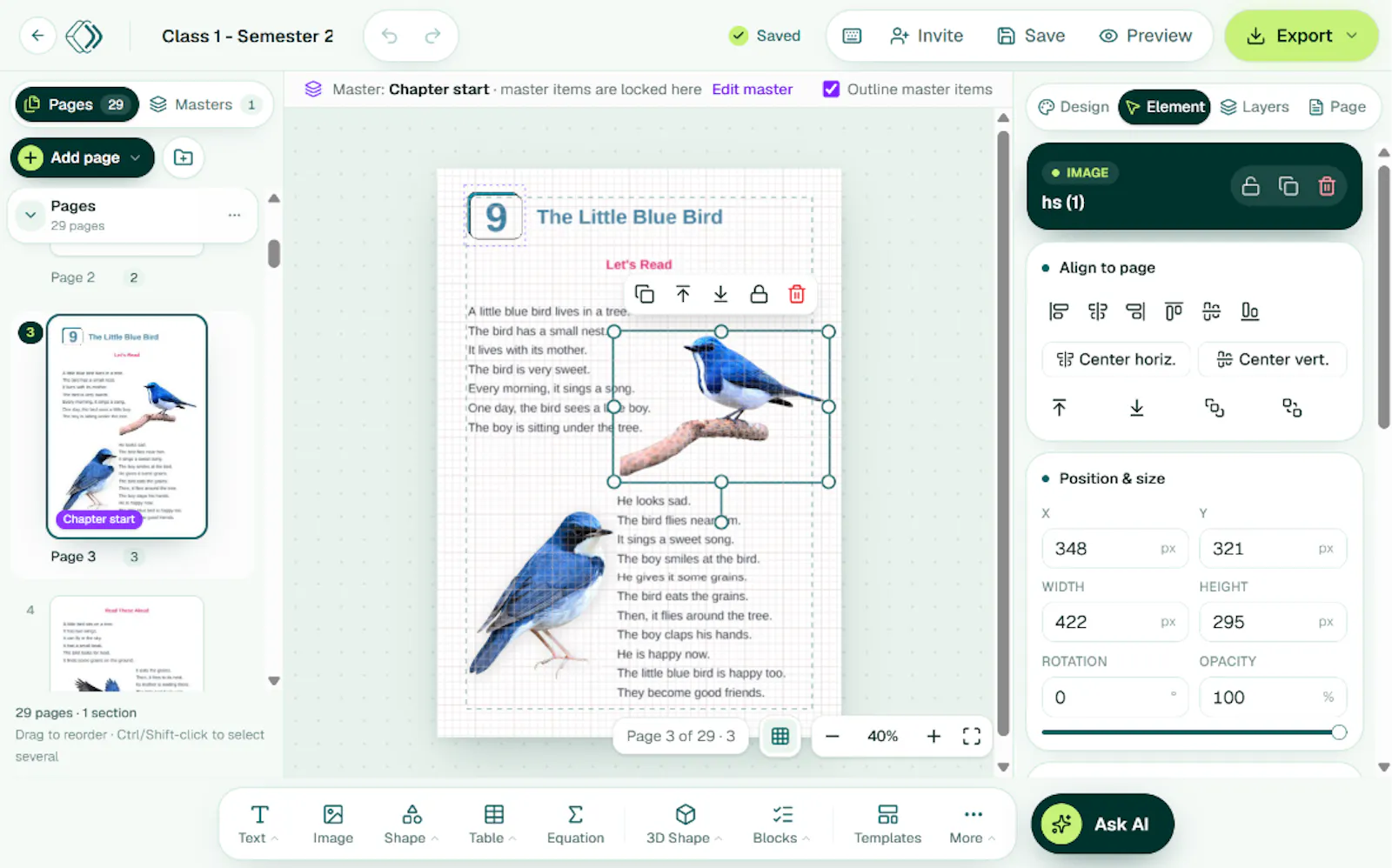Viewport: 1392px width, 868px height.
Task: Adjust the opacity slider handle
Action: click(x=1339, y=732)
